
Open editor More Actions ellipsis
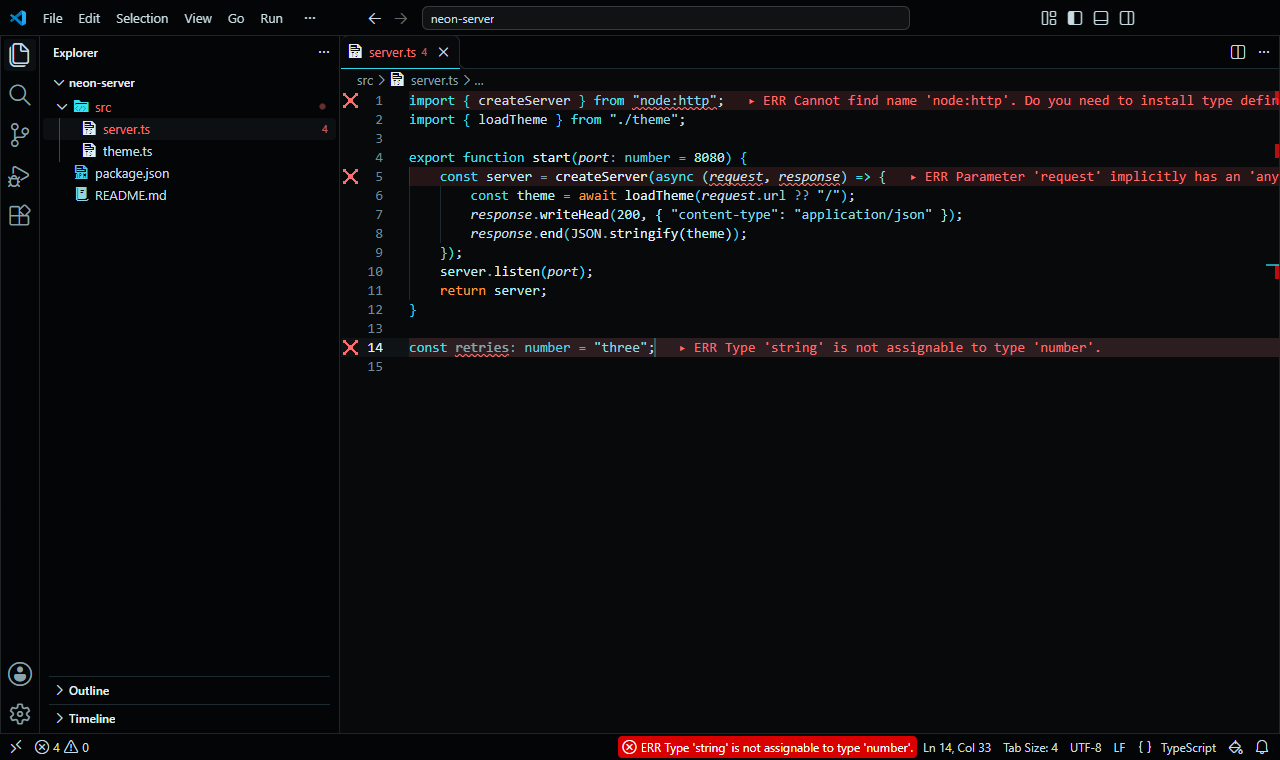(1263, 52)
